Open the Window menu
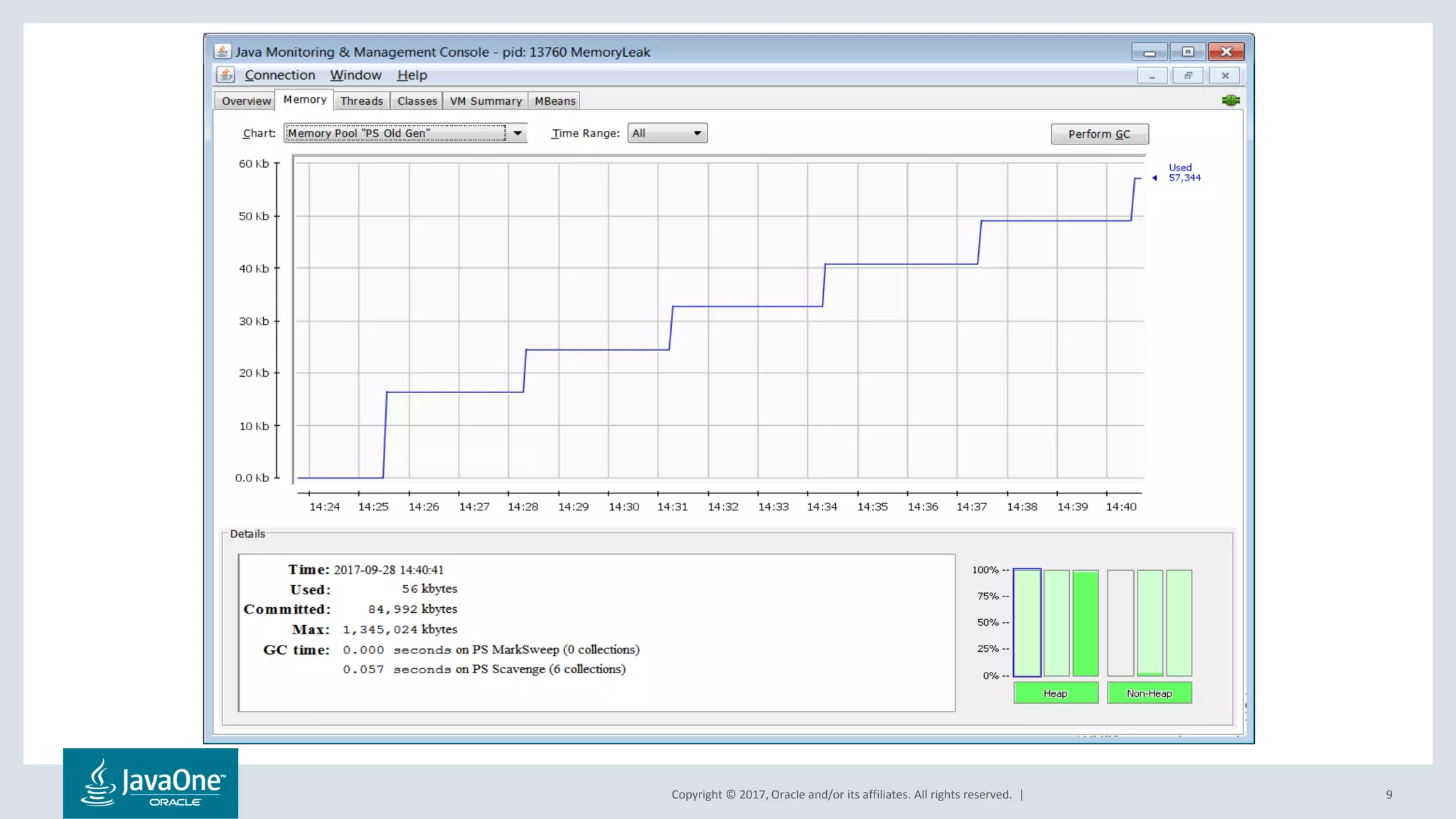 click(355, 75)
